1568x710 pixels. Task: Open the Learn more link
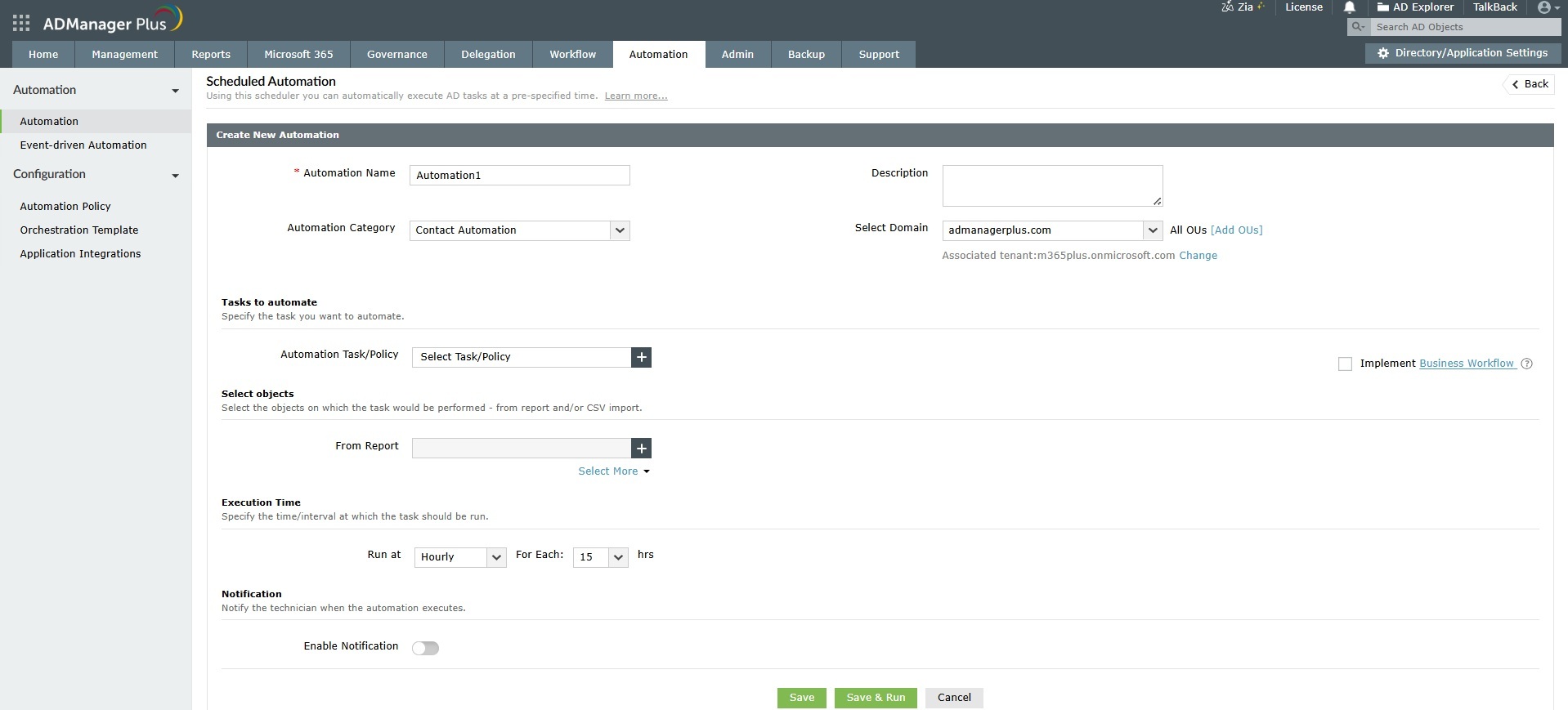pos(636,96)
